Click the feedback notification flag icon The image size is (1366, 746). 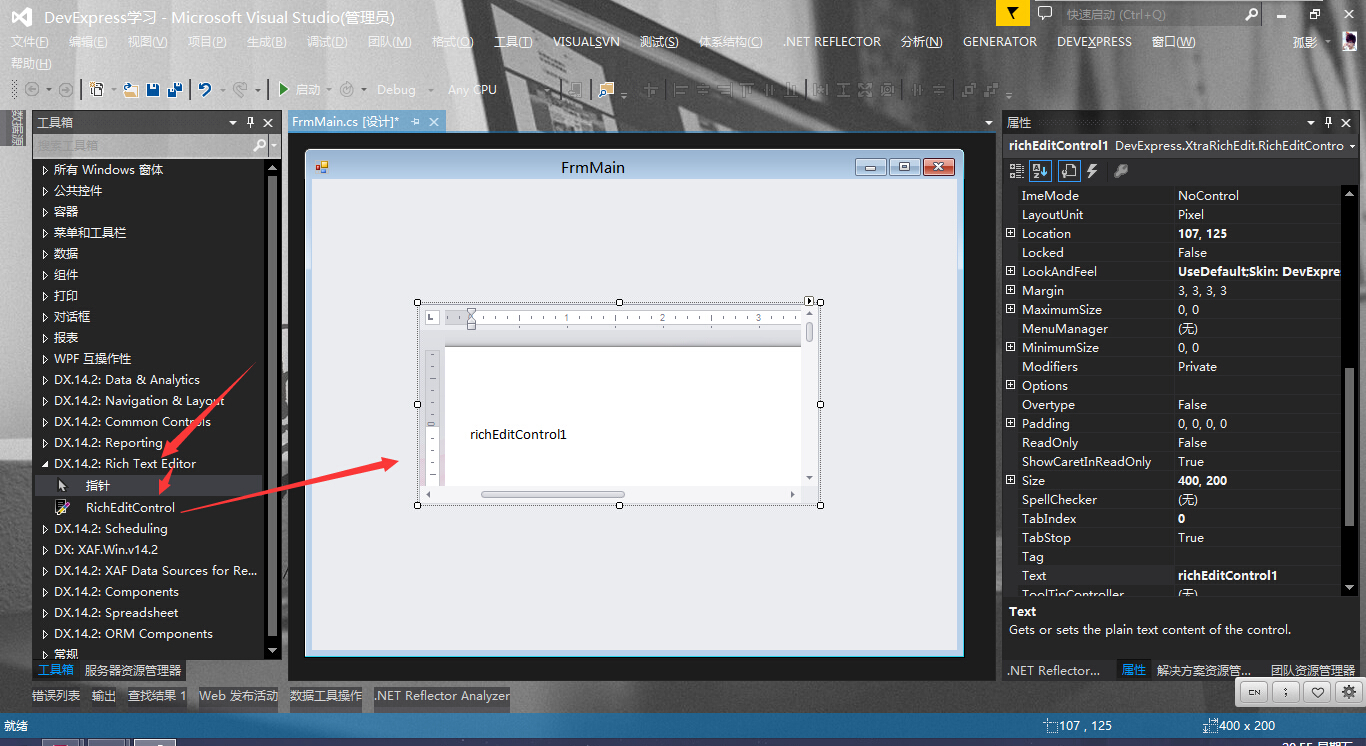click(x=1013, y=13)
